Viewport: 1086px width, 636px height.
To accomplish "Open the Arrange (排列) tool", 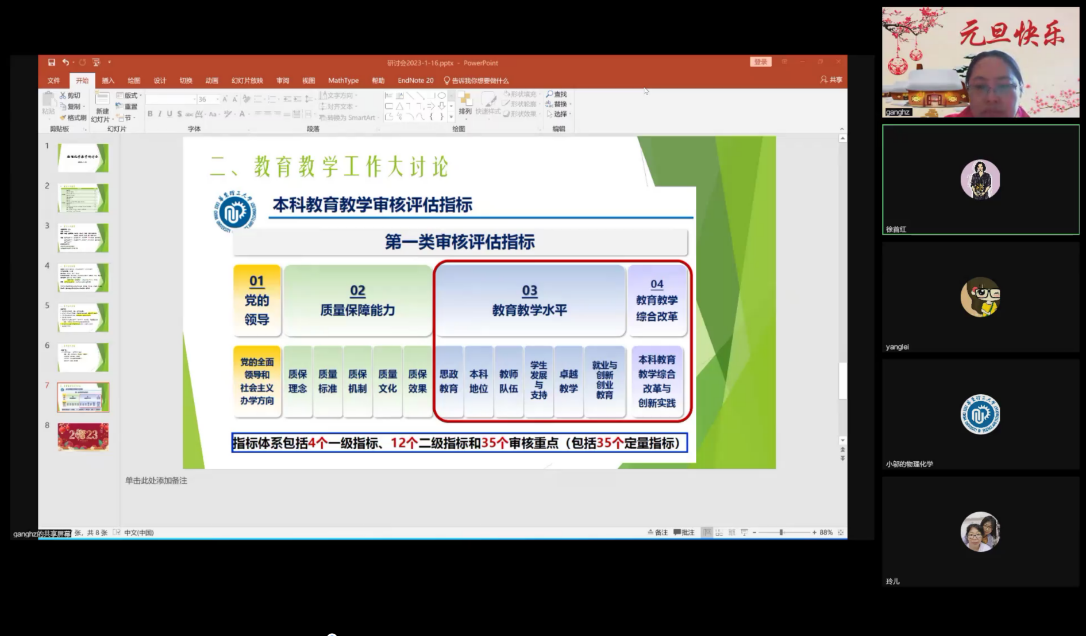I will (465, 104).
